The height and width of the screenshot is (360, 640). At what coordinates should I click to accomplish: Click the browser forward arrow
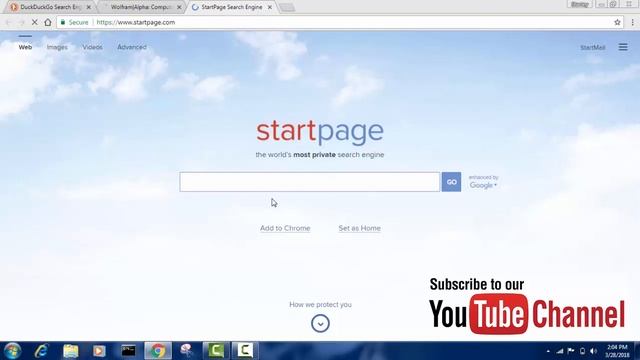pos(22,22)
